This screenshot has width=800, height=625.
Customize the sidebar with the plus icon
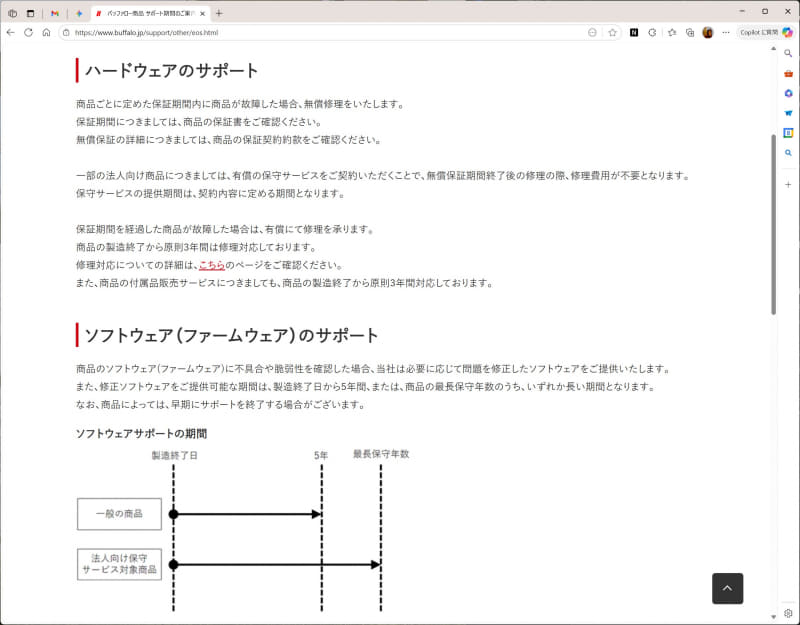787,182
